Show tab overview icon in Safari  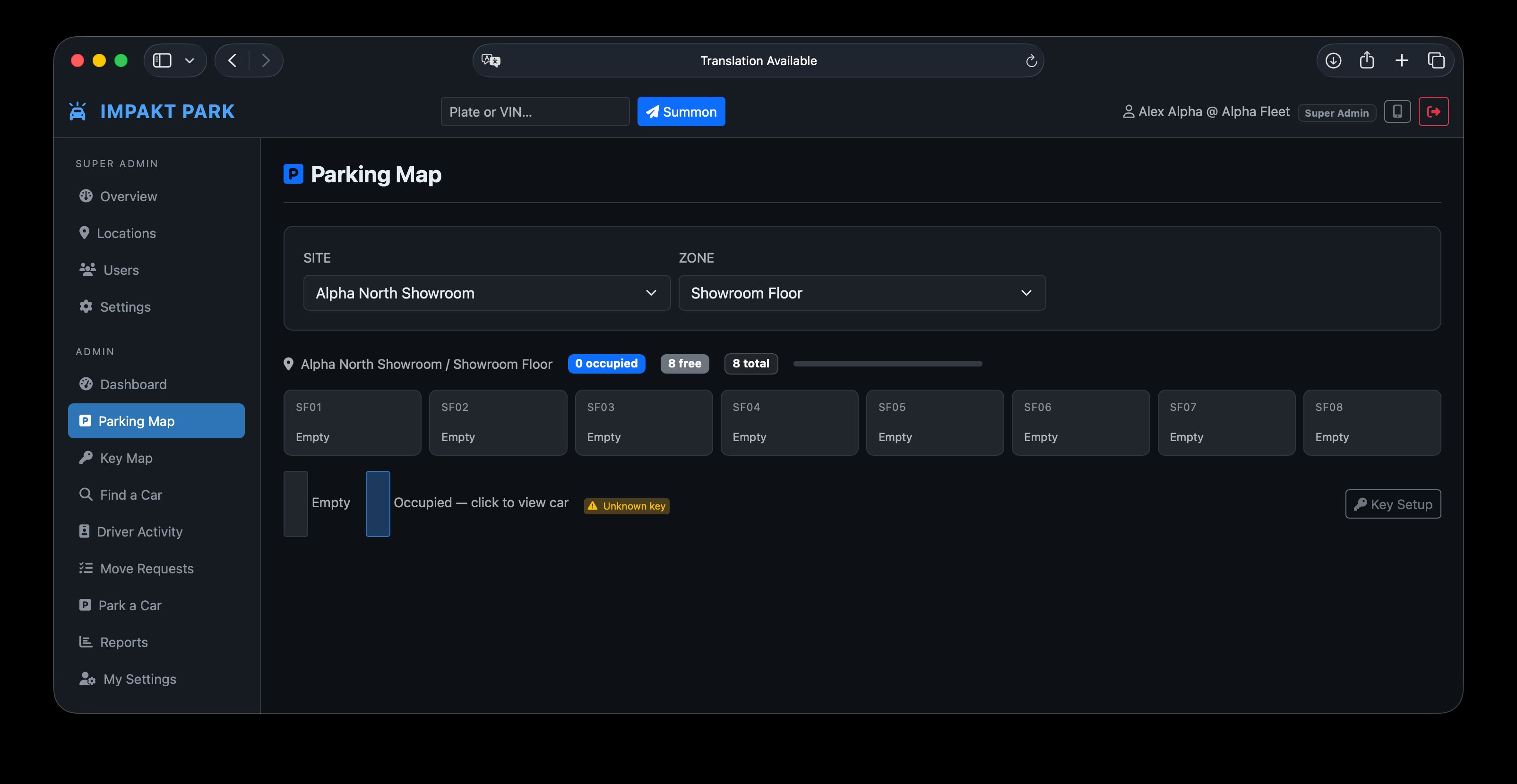(x=1436, y=60)
